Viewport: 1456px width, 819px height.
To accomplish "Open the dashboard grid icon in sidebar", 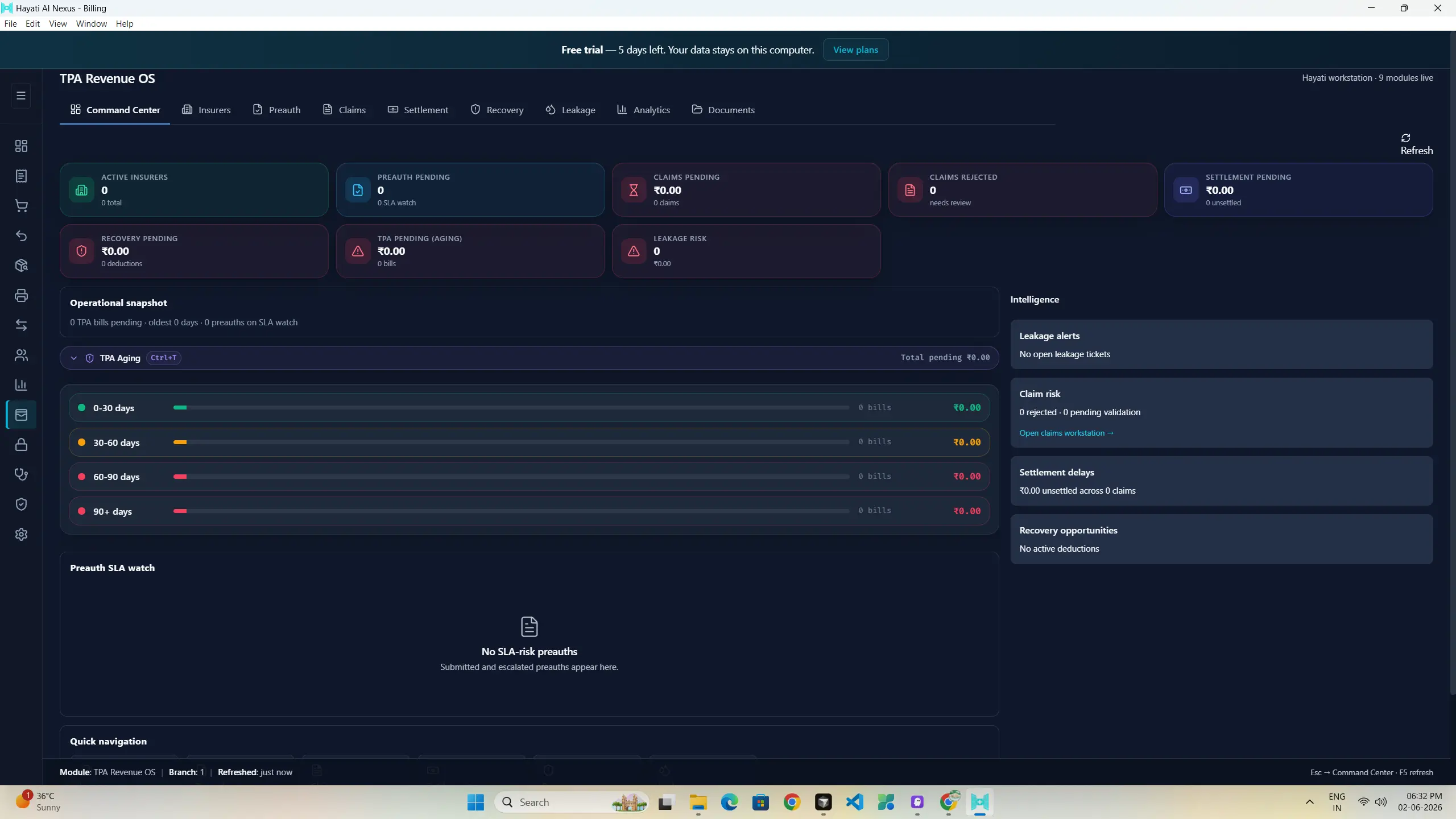I will point(21,146).
